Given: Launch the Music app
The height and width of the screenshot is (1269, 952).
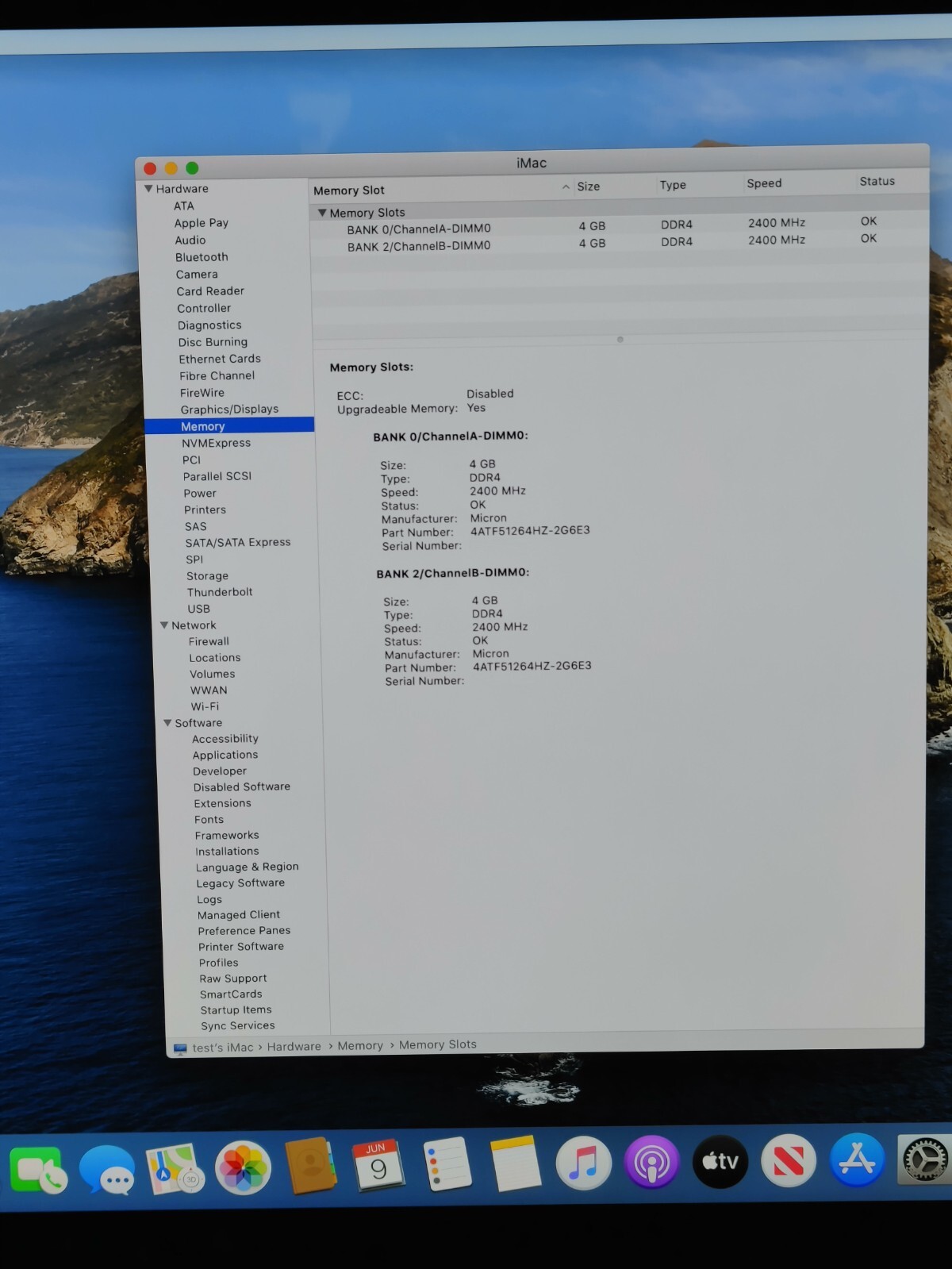Looking at the screenshot, I should click(x=583, y=1163).
